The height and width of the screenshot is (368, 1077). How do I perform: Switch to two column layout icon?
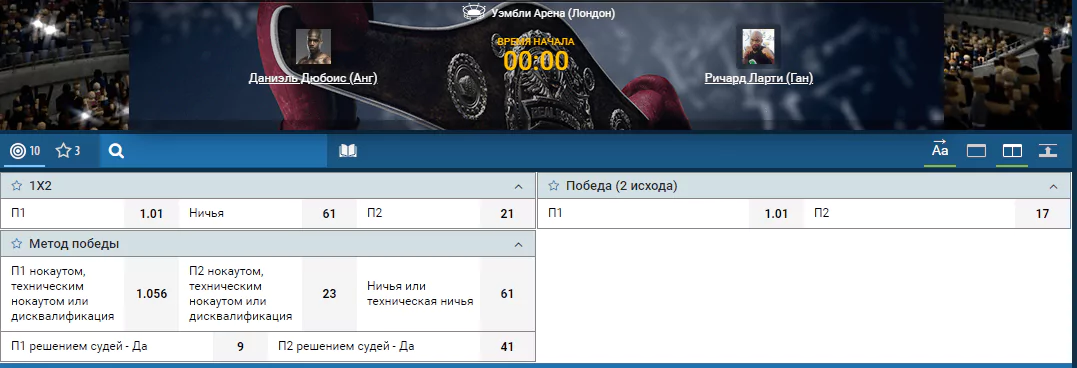(1012, 151)
